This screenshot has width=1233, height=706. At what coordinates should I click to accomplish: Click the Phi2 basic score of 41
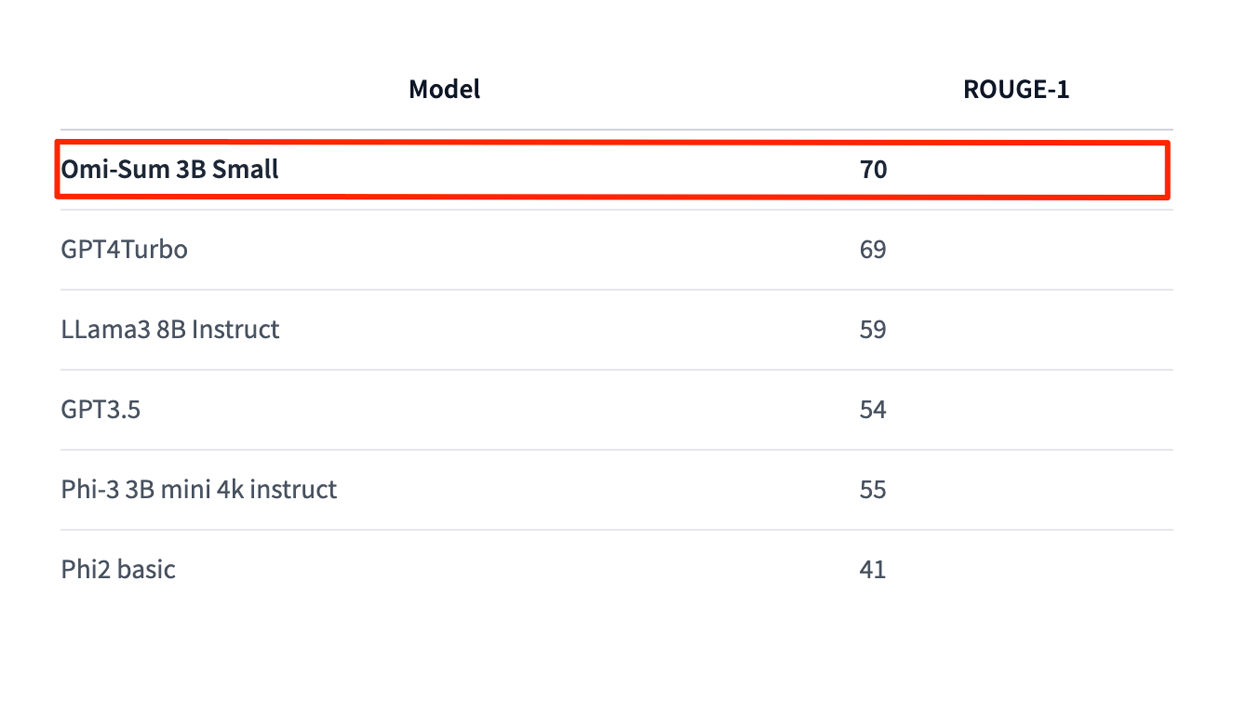point(873,569)
